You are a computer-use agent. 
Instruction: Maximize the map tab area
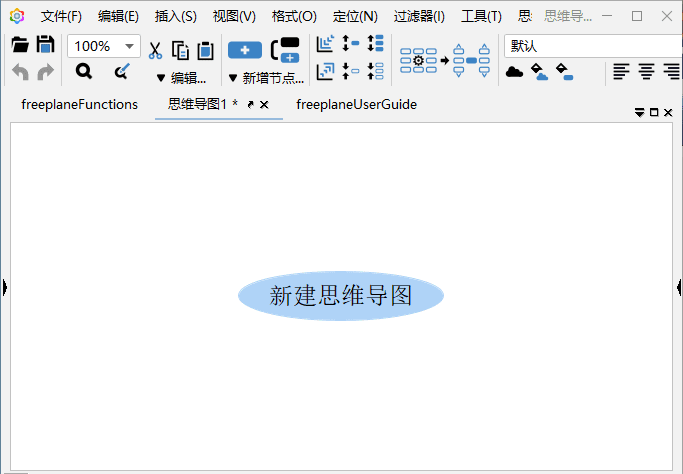(x=654, y=113)
